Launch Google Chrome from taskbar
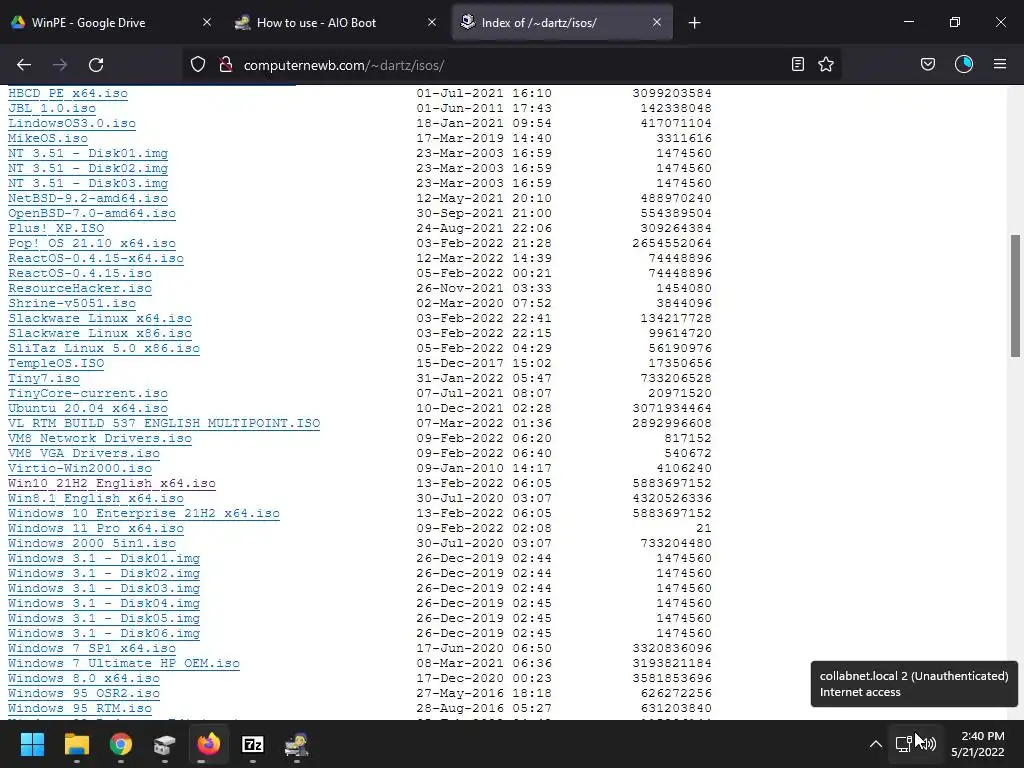 click(121, 744)
